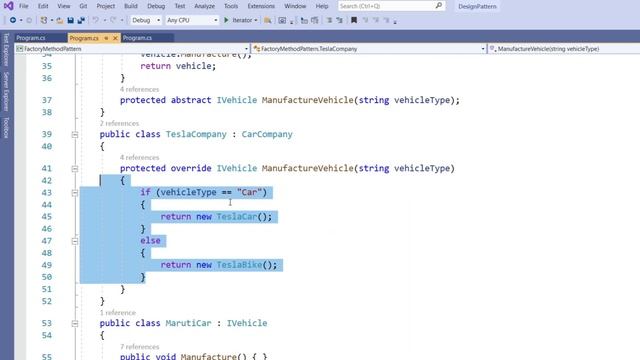The height and width of the screenshot is (360, 640).
Task: Close the active Program.cs tab
Action: coord(115,38)
